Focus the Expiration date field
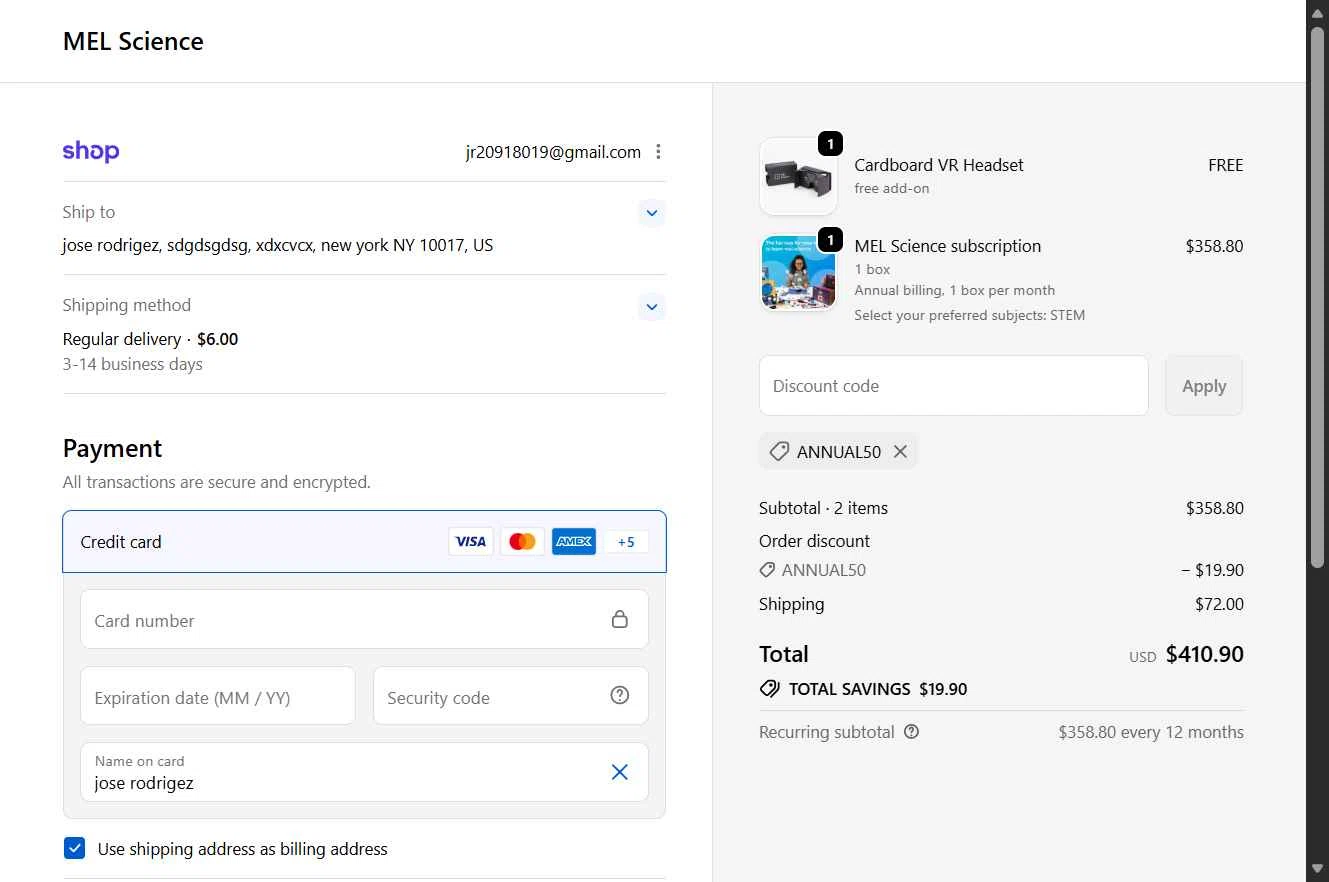1329x882 pixels. point(218,696)
